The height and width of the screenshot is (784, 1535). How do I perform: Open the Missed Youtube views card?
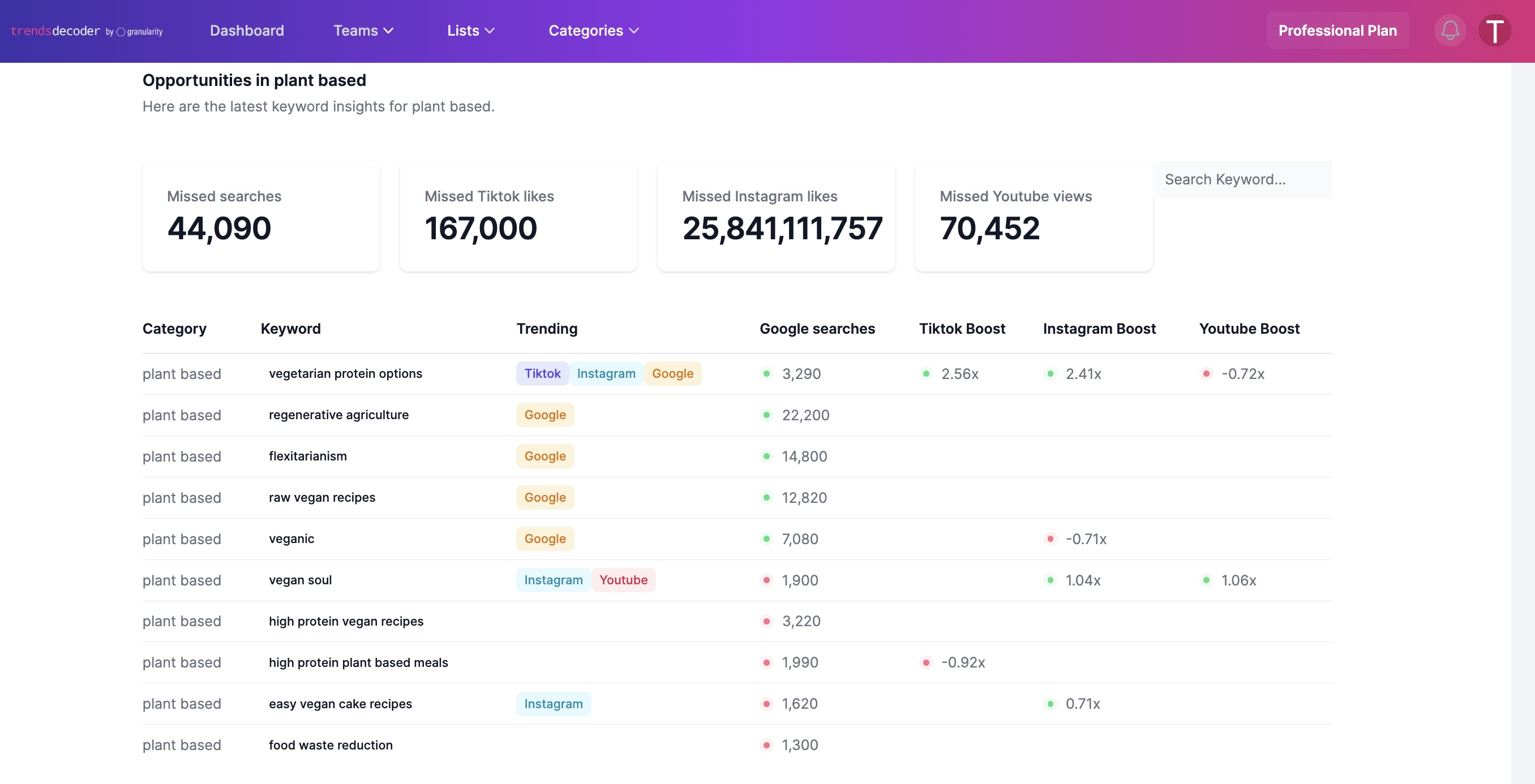[1034, 216]
